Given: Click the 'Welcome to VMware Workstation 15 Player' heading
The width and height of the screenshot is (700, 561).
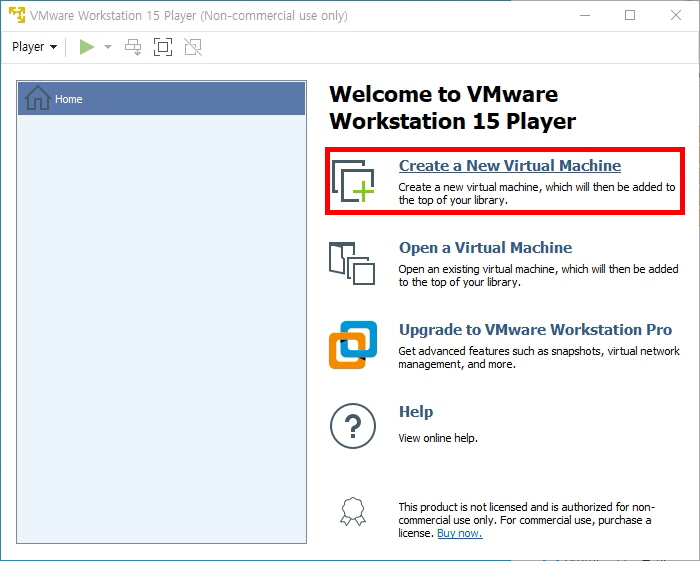Looking at the screenshot, I should [453, 108].
